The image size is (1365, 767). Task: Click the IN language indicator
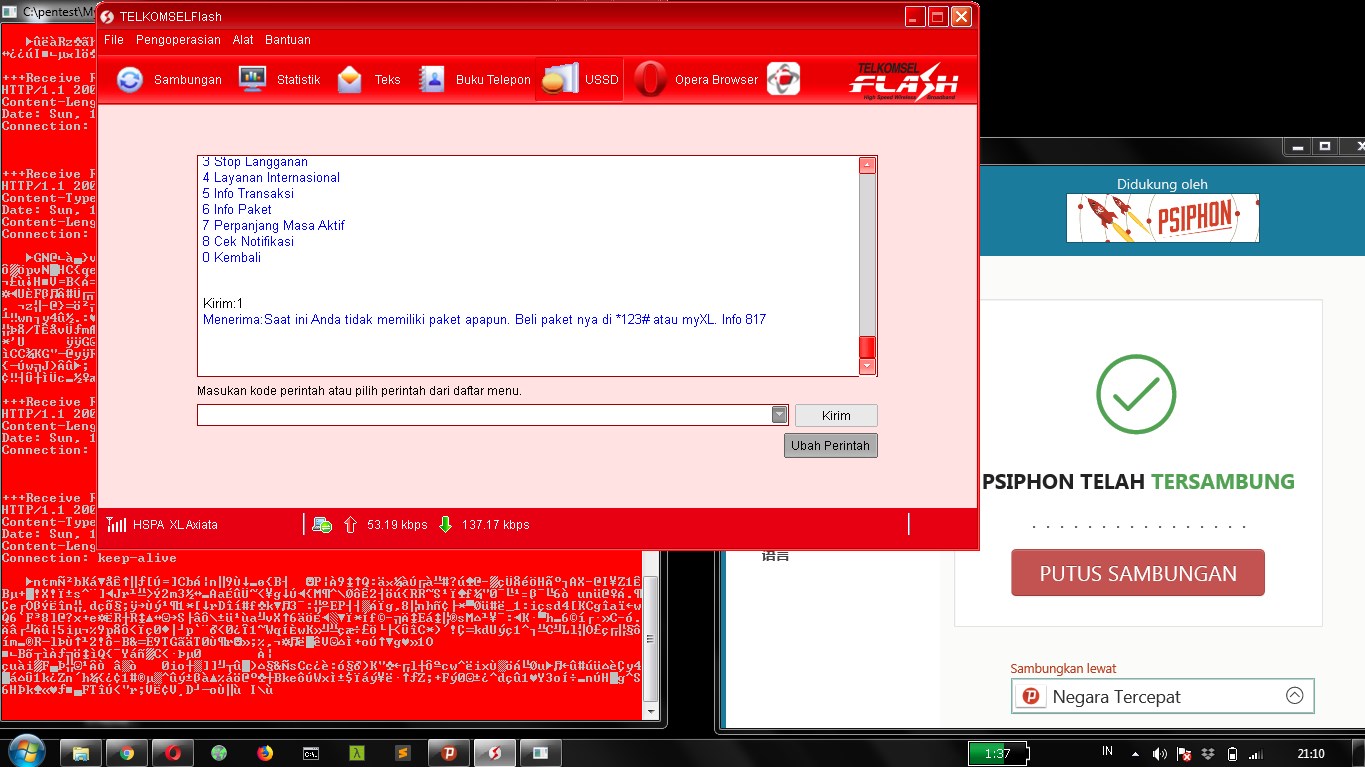tap(1107, 751)
